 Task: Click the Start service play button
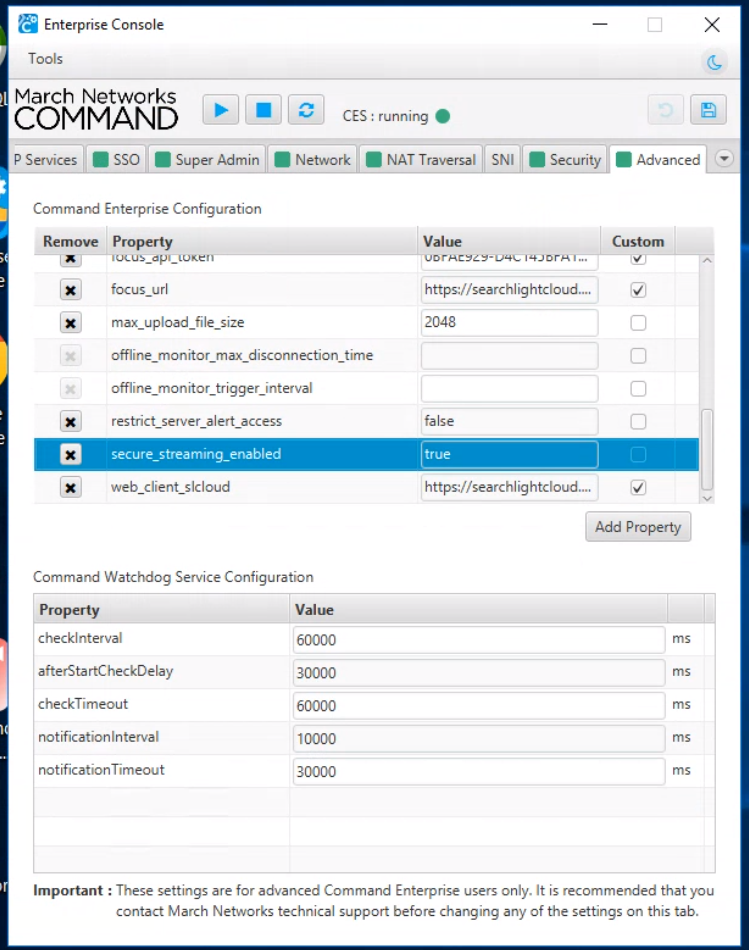click(221, 110)
